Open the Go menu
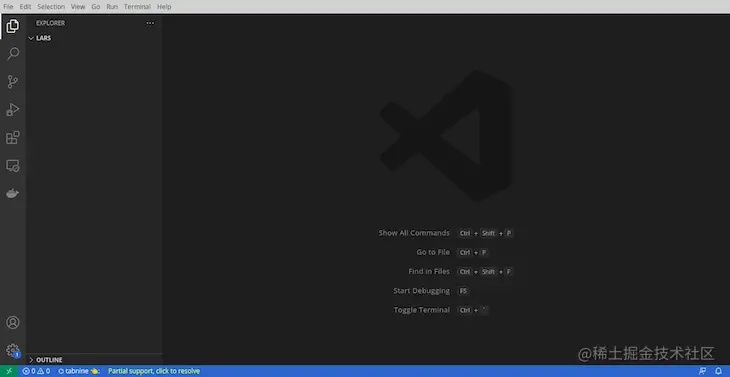 pyautogui.click(x=96, y=7)
